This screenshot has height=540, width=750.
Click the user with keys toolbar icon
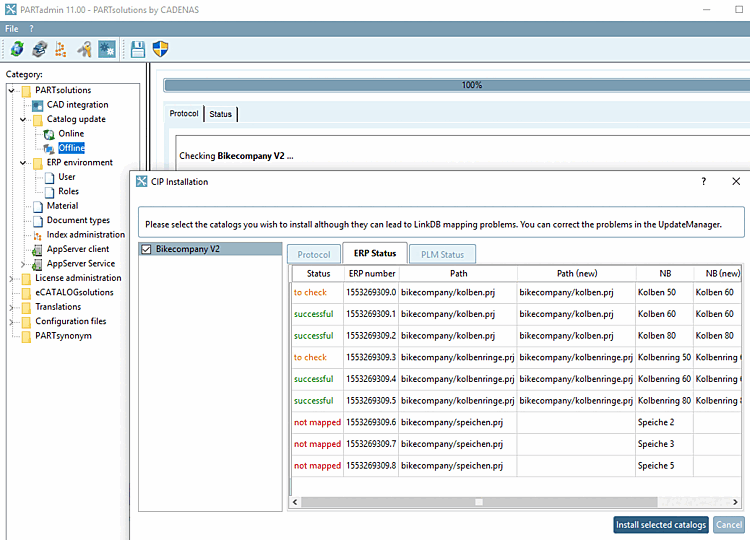coord(84,49)
